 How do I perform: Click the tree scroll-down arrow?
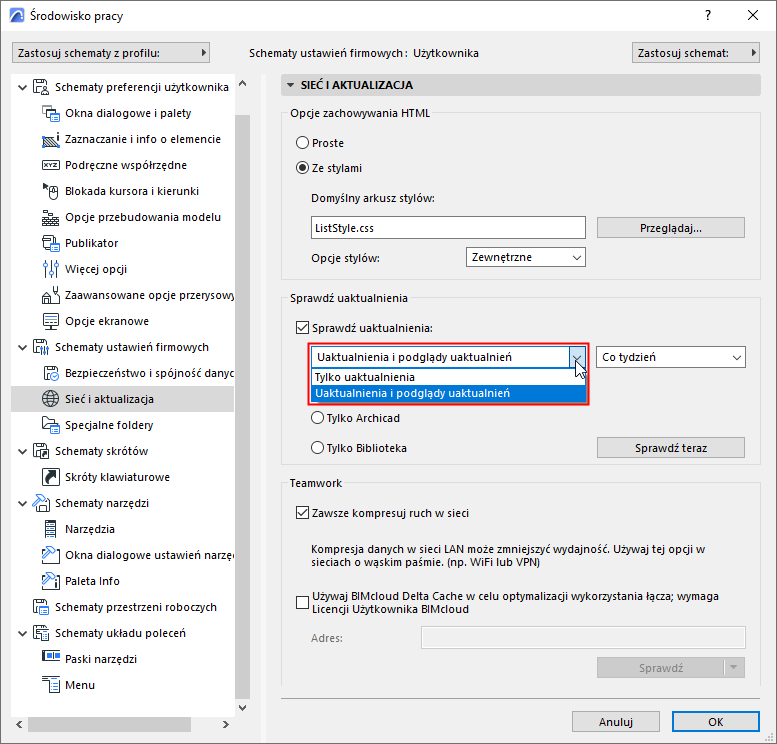point(242,708)
